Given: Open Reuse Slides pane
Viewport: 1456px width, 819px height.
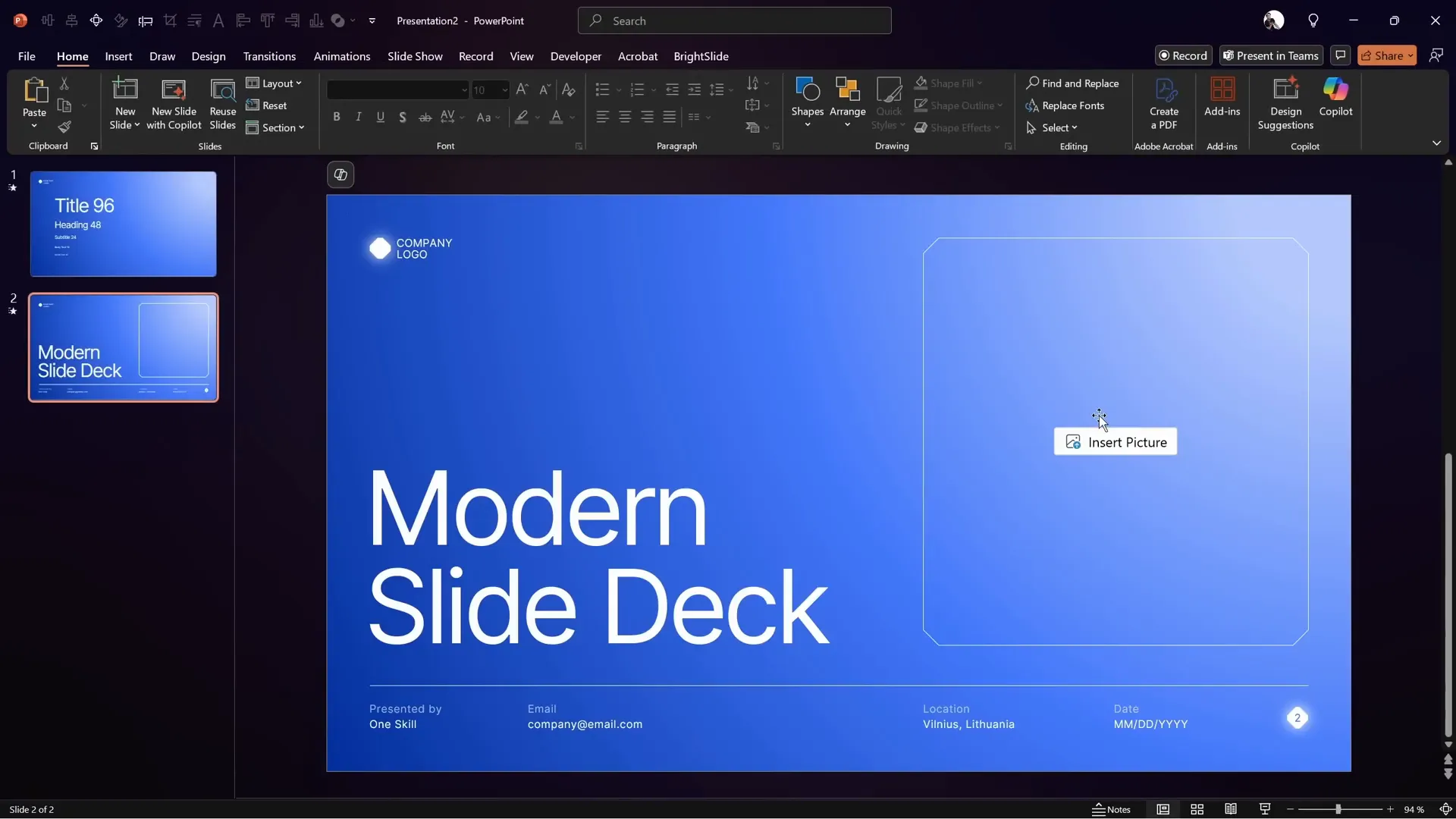Looking at the screenshot, I should [222, 104].
